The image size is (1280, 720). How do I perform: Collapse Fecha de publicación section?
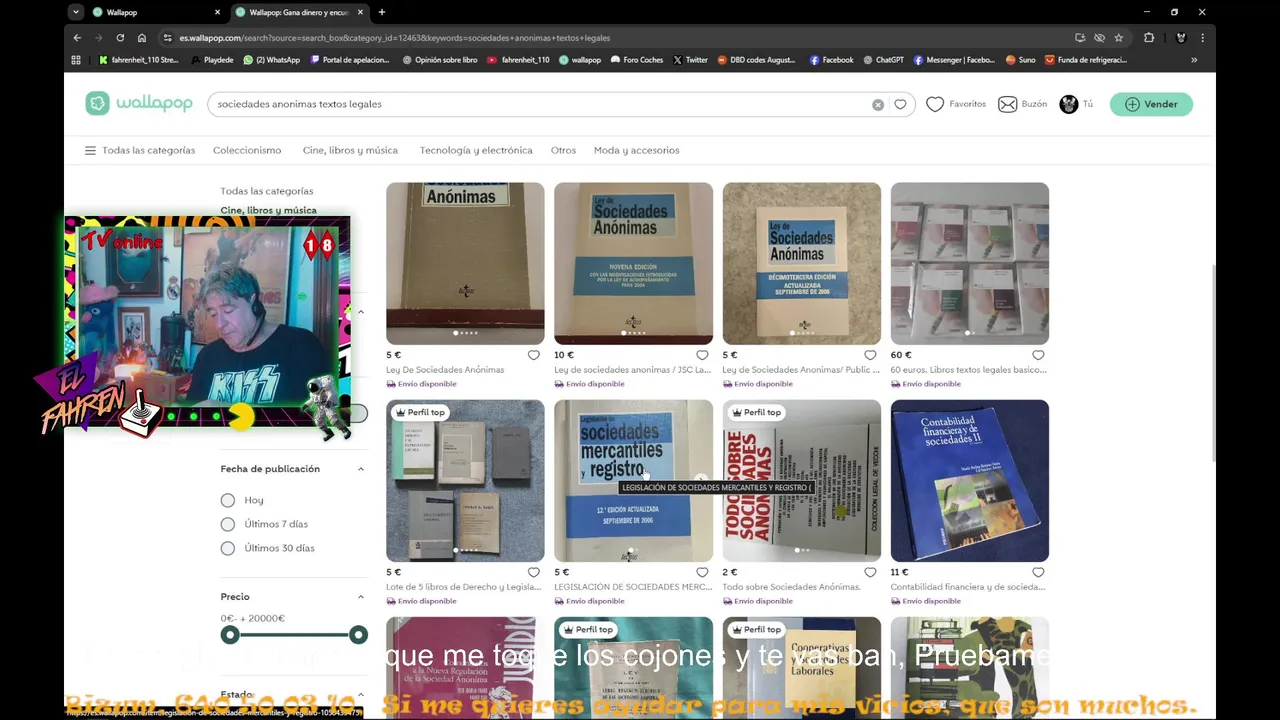point(361,469)
